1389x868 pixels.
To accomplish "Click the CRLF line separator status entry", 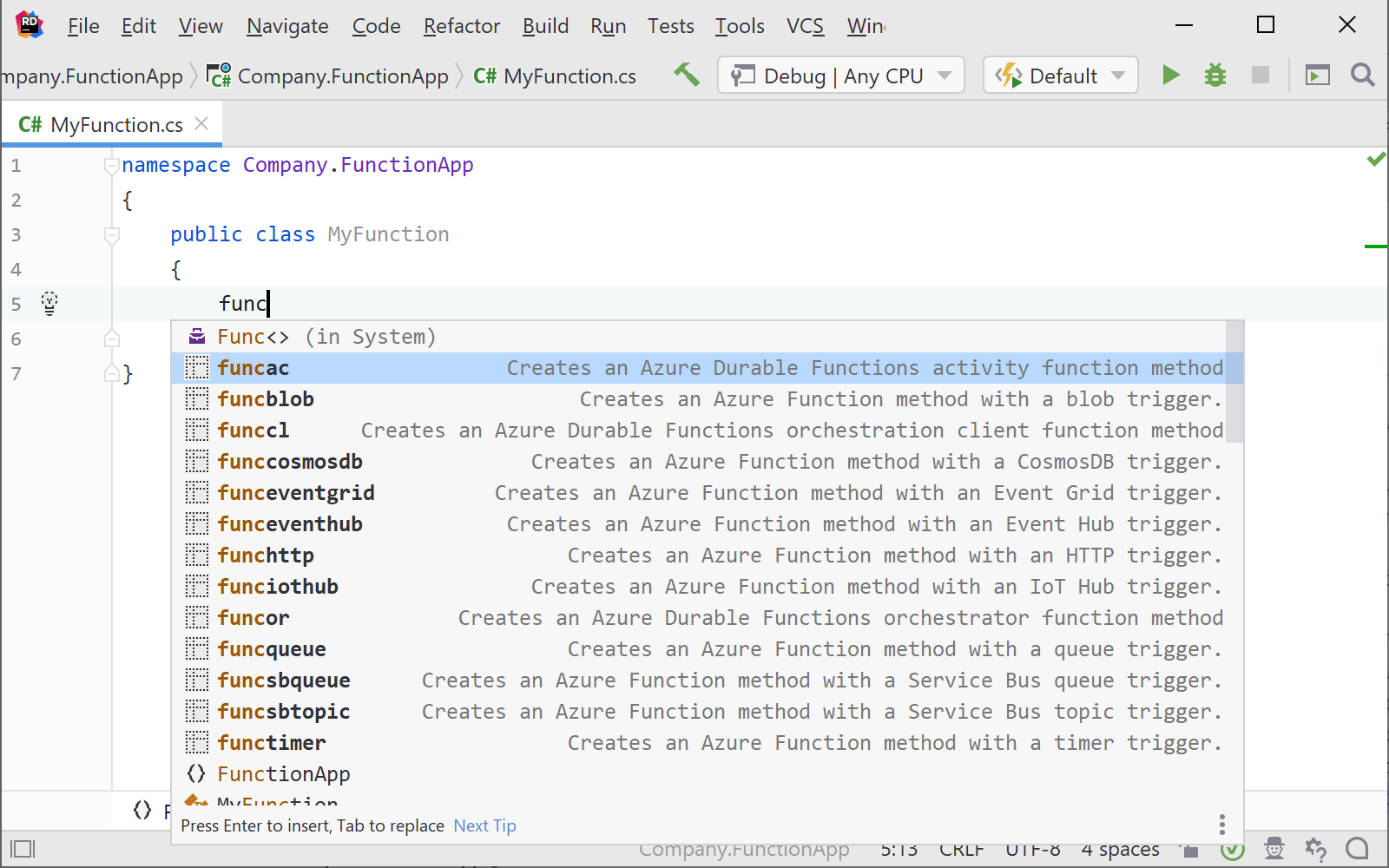I will (x=962, y=849).
